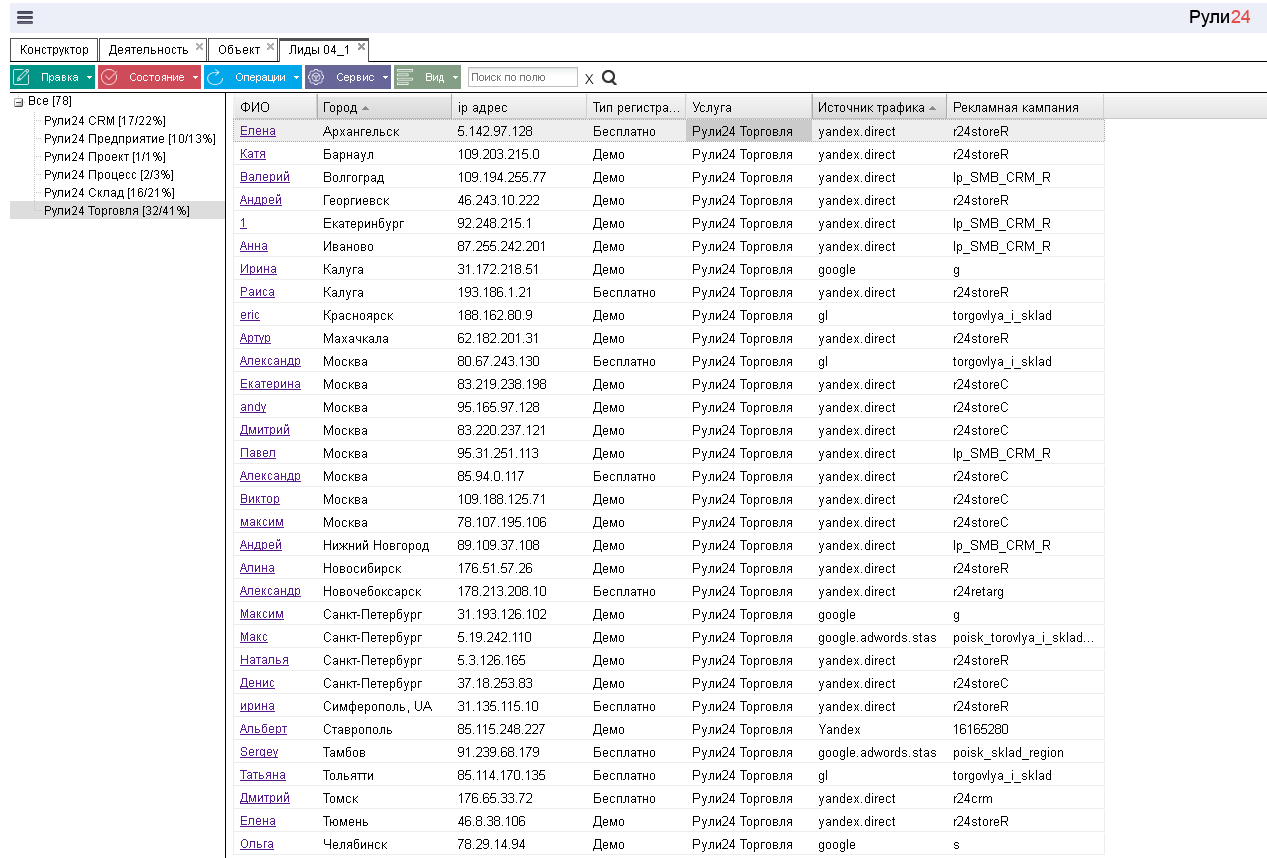Select Рули24 Проект [1/1%] filter

pos(105,156)
